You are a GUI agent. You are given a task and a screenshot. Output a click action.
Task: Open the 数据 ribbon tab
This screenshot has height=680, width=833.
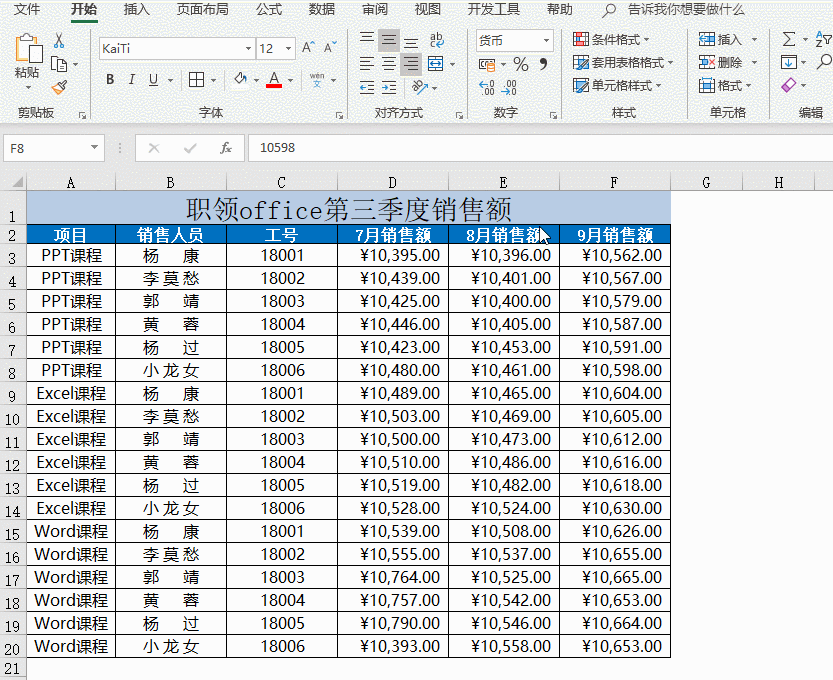[x=321, y=10]
